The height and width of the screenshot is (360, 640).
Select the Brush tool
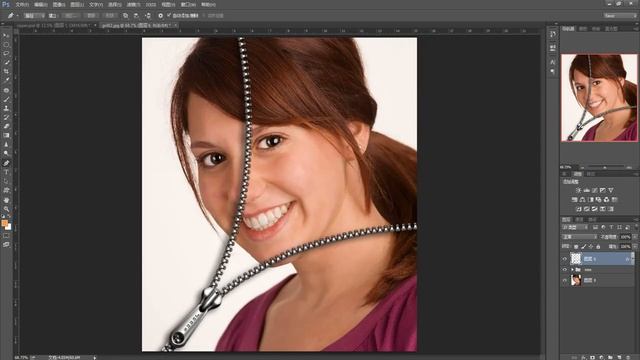[x=6, y=99]
